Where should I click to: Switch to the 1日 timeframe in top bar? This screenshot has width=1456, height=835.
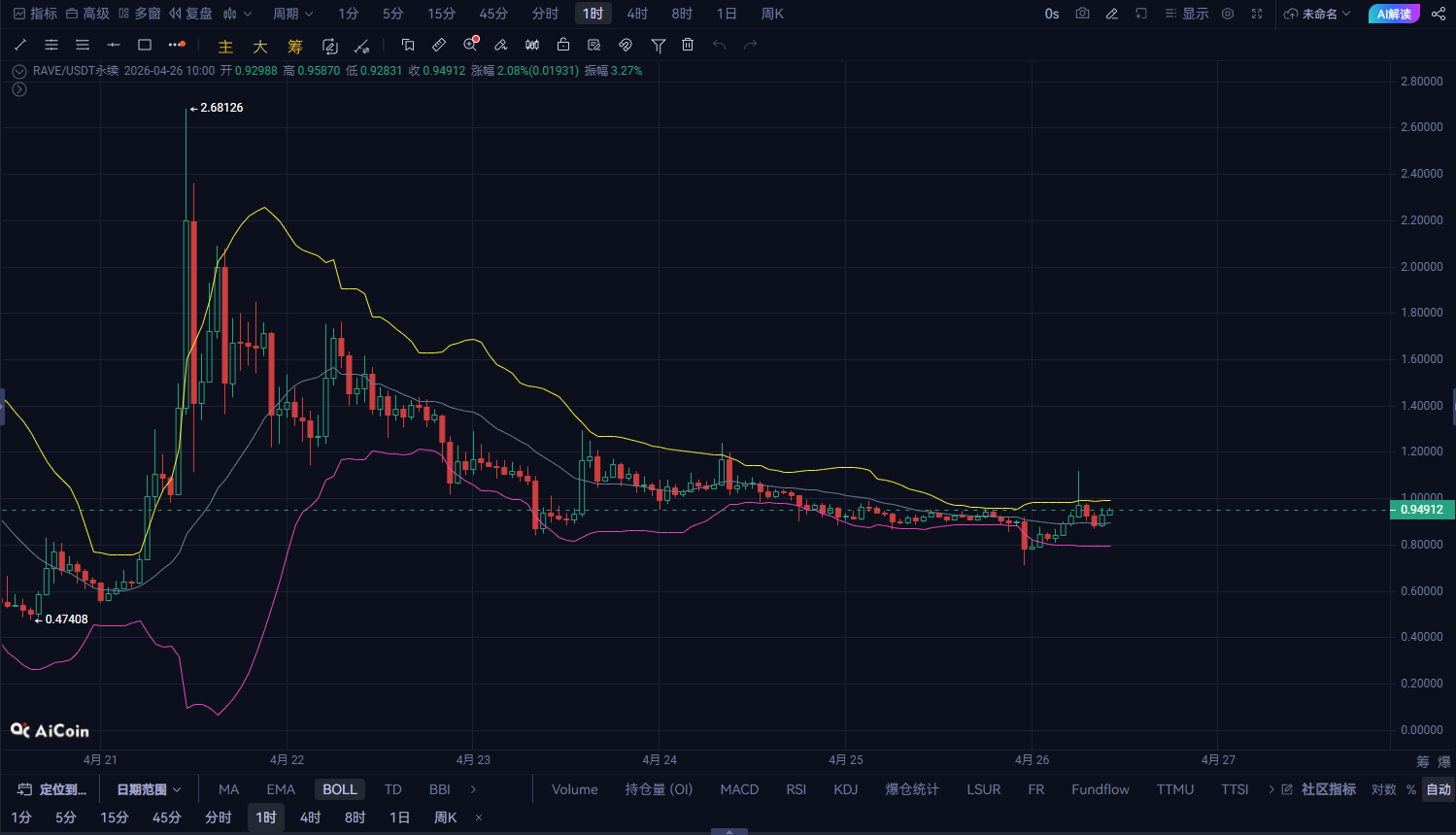727,14
